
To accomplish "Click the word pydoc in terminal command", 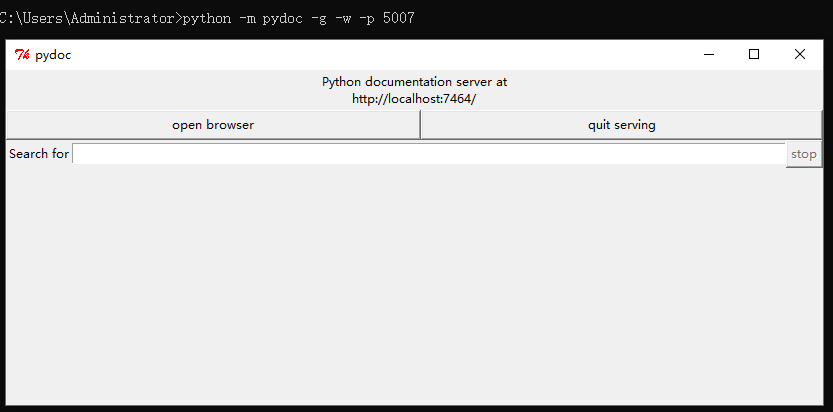I will pos(282,19).
